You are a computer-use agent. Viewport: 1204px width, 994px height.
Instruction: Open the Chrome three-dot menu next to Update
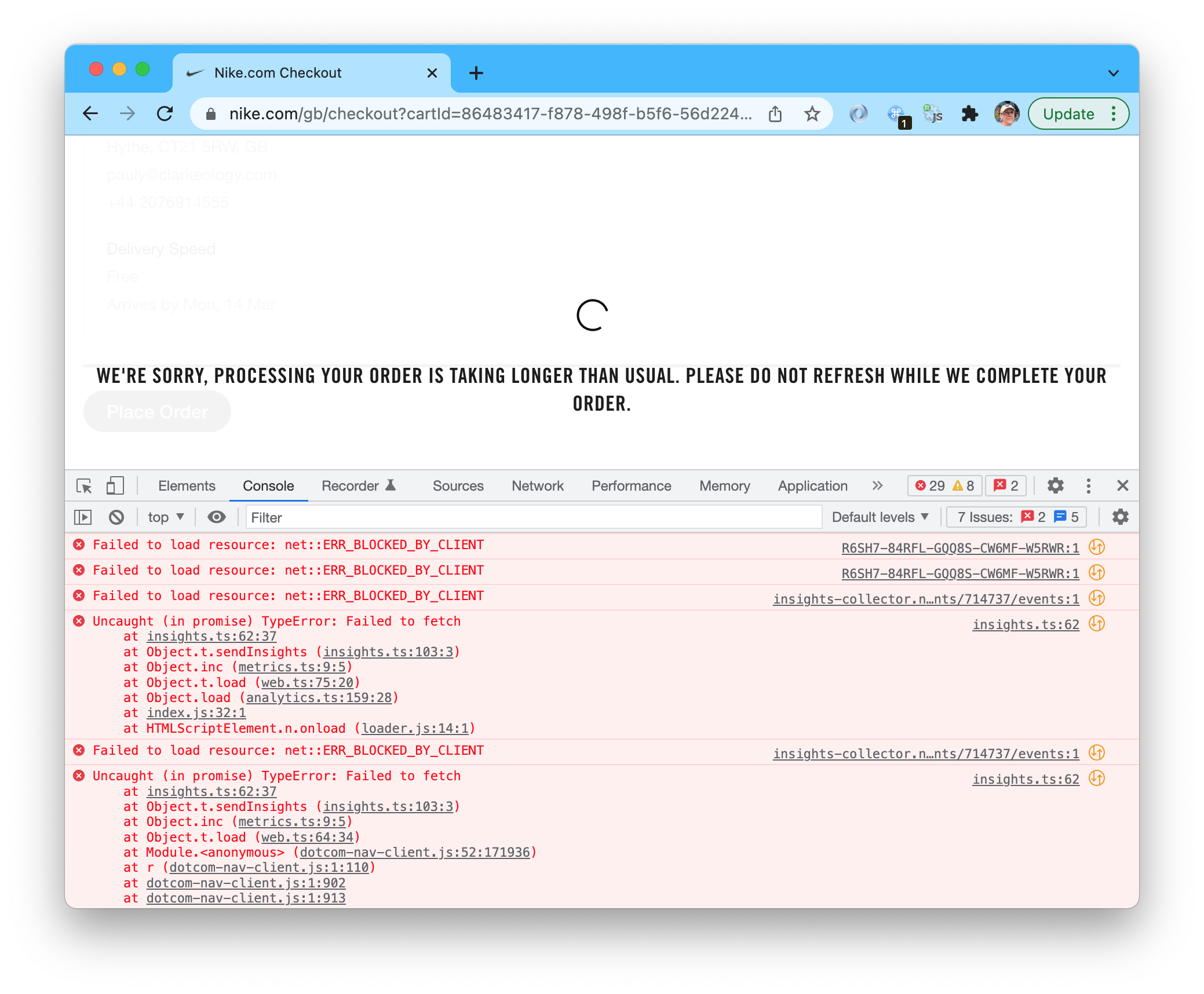pos(1114,114)
